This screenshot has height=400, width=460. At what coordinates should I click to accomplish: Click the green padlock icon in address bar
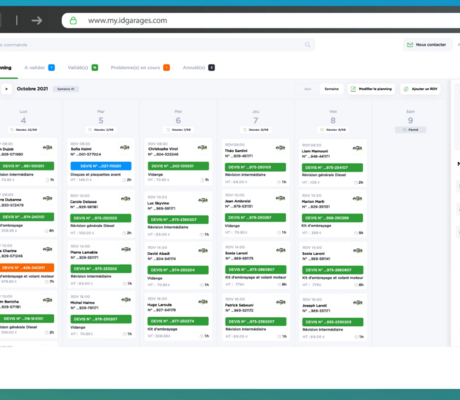[x=73, y=21]
